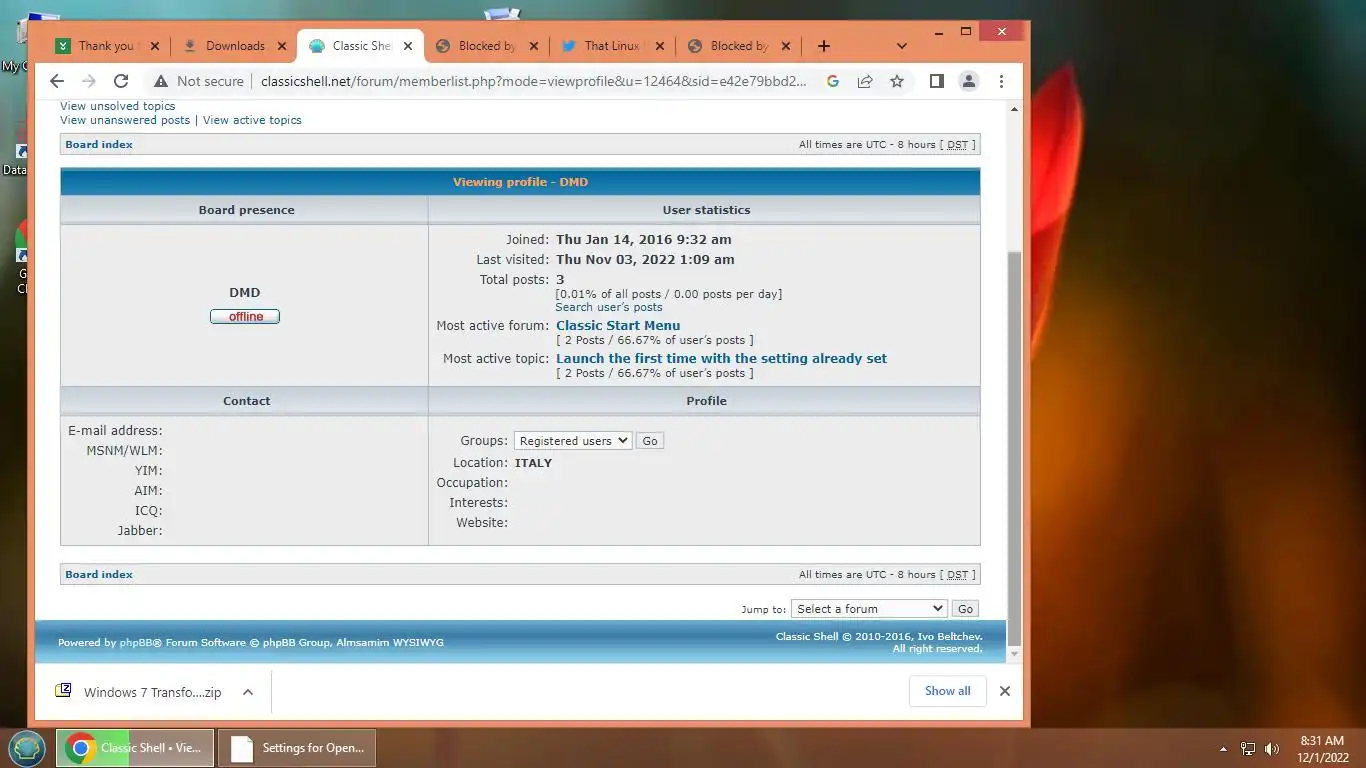This screenshot has height=768, width=1366.
Task: Switch to the Thank you tab
Action: 106,46
